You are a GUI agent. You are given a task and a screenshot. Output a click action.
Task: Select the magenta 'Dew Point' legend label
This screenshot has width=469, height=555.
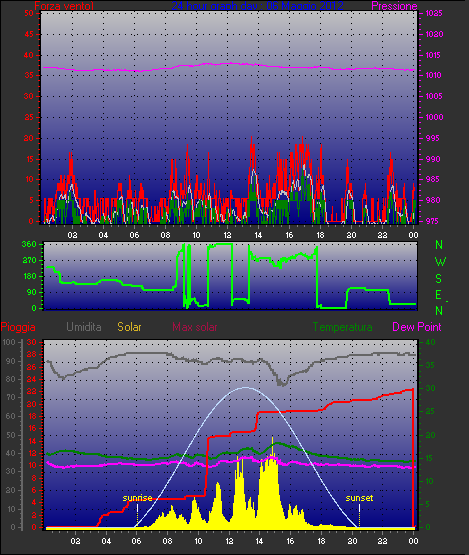click(x=417, y=327)
